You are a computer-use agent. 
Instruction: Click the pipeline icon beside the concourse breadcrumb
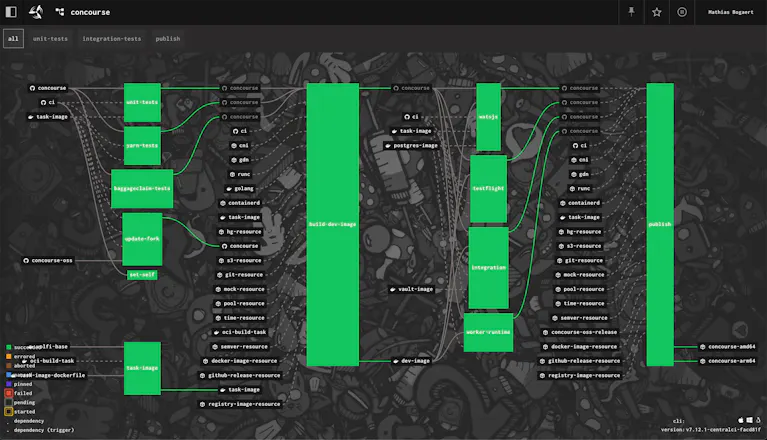(x=60, y=12)
